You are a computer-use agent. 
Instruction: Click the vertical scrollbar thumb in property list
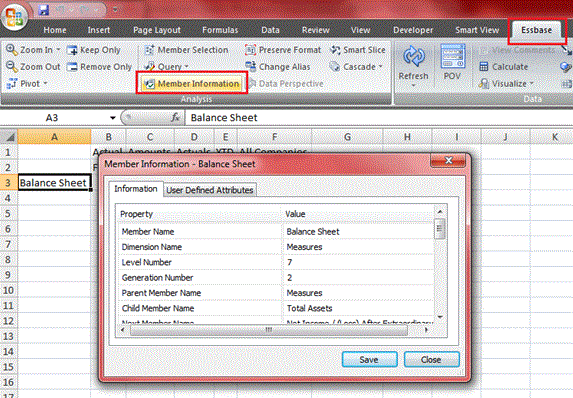coord(440,229)
